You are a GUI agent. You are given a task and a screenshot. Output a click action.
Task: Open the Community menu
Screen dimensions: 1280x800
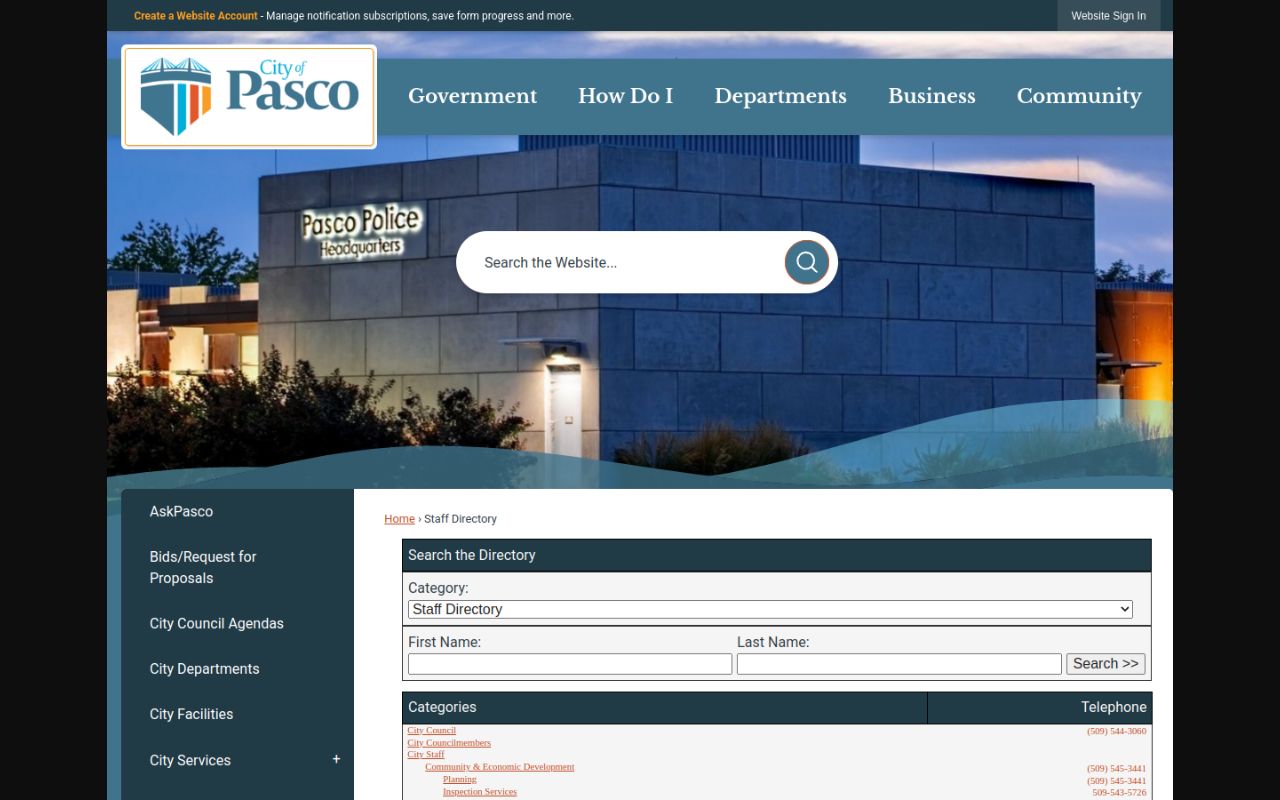point(1079,96)
